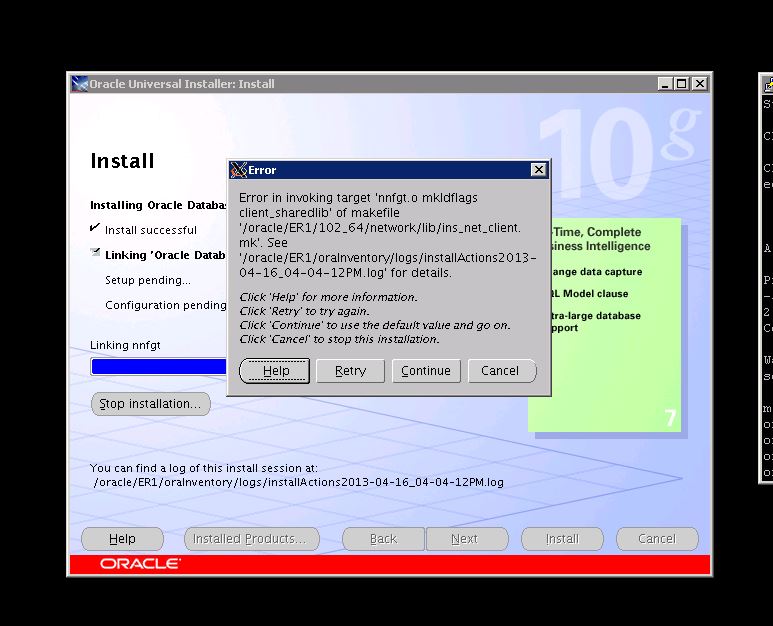Click the Next button
773x626 pixels.
tap(466, 539)
